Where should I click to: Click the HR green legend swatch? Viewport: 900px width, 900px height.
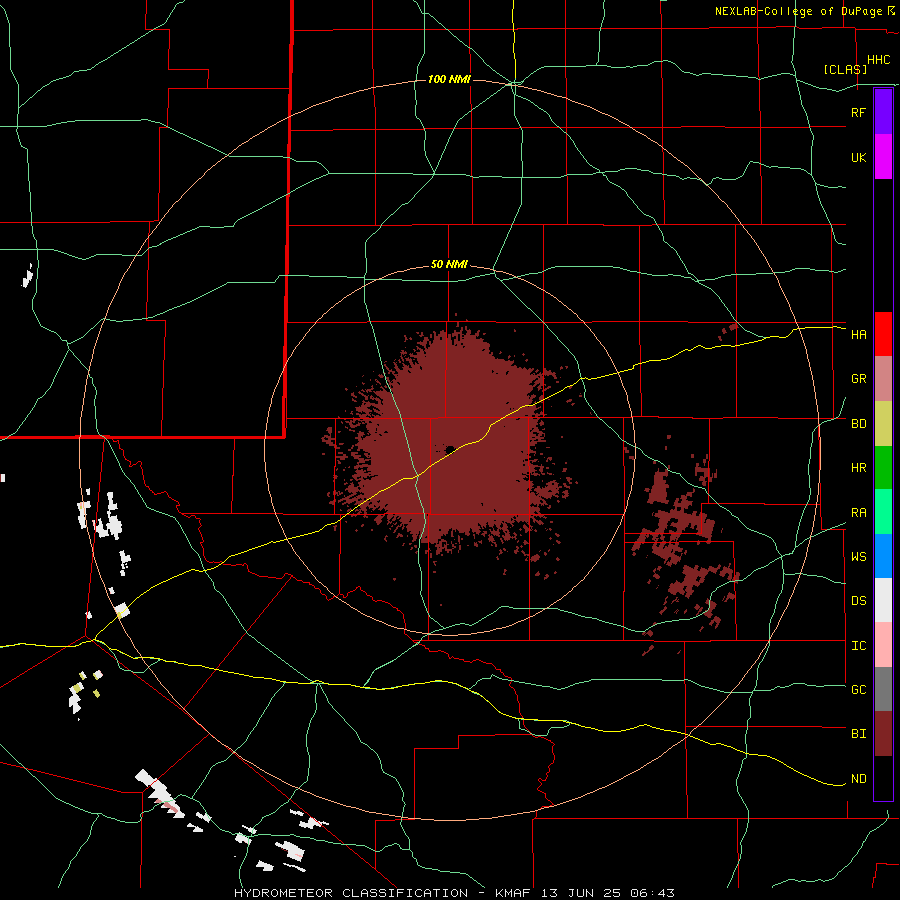[x=883, y=468]
